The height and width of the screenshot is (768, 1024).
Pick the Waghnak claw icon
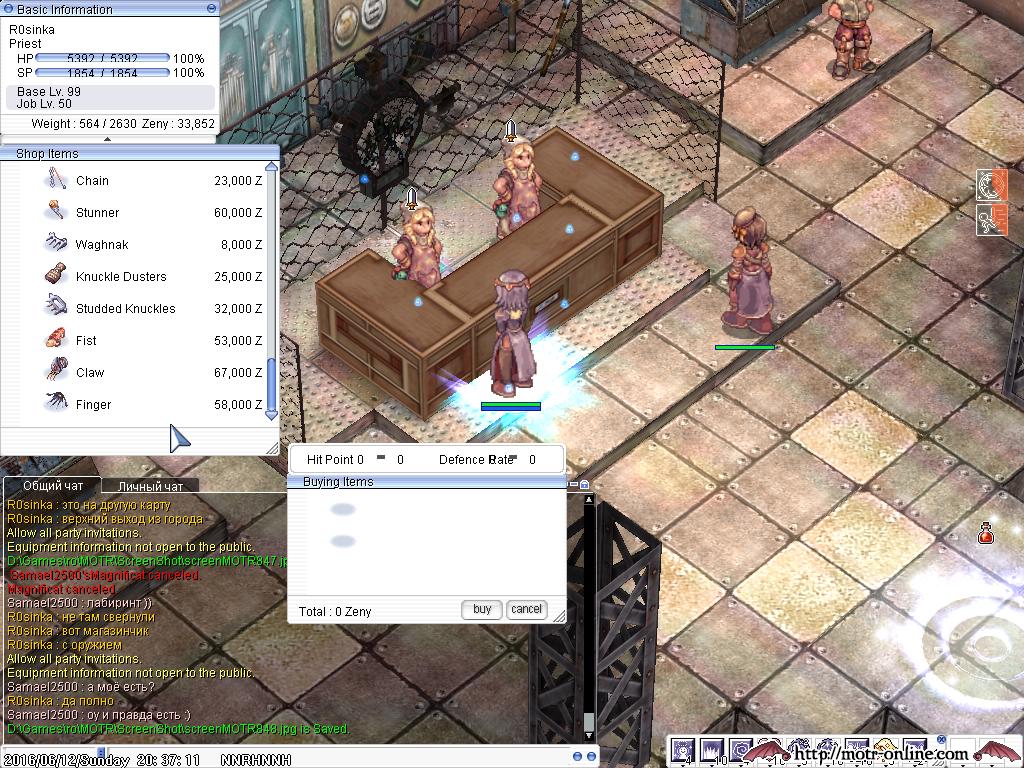56,243
